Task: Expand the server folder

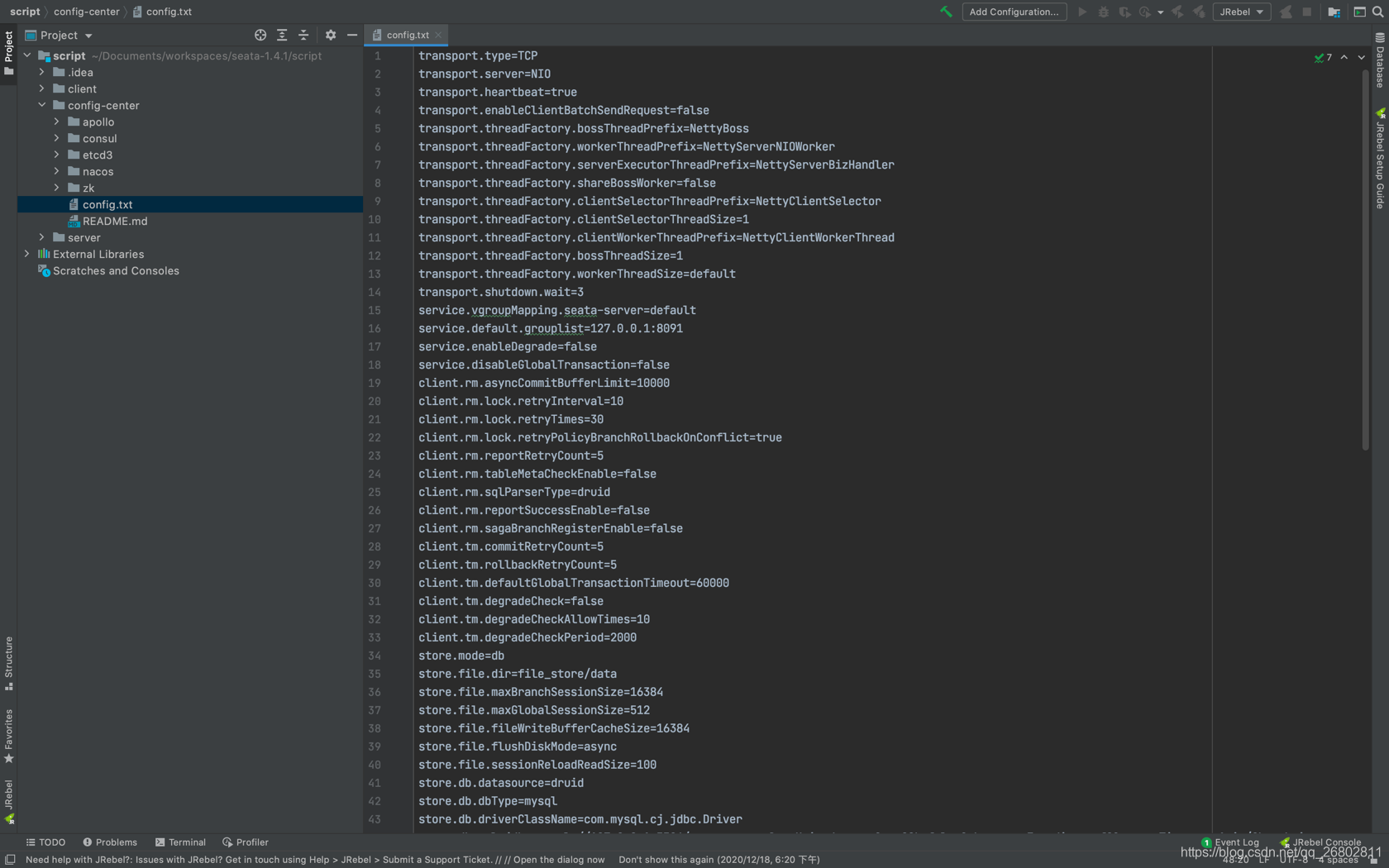Action: coord(42,237)
